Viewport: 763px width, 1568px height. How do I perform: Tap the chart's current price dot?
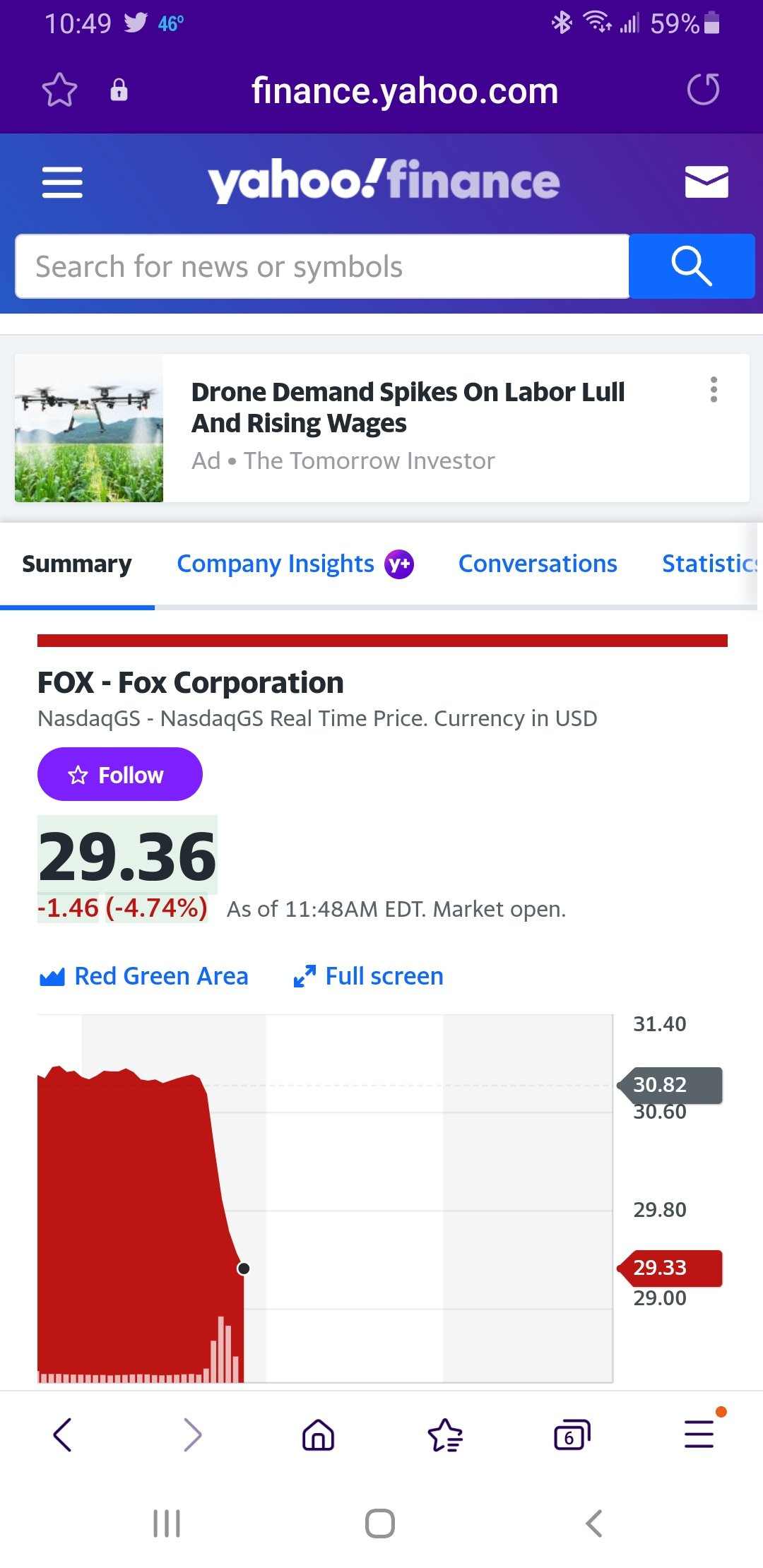244,1269
